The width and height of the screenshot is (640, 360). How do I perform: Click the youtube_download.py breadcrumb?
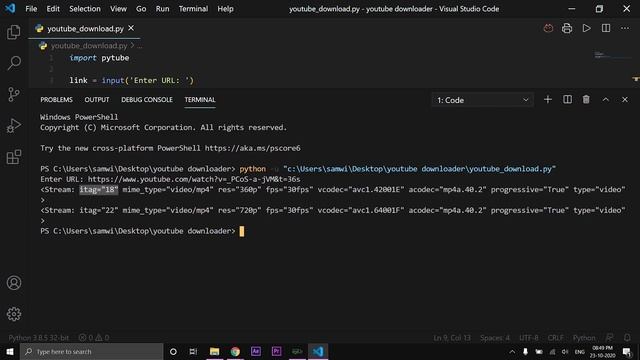(89, 46)
